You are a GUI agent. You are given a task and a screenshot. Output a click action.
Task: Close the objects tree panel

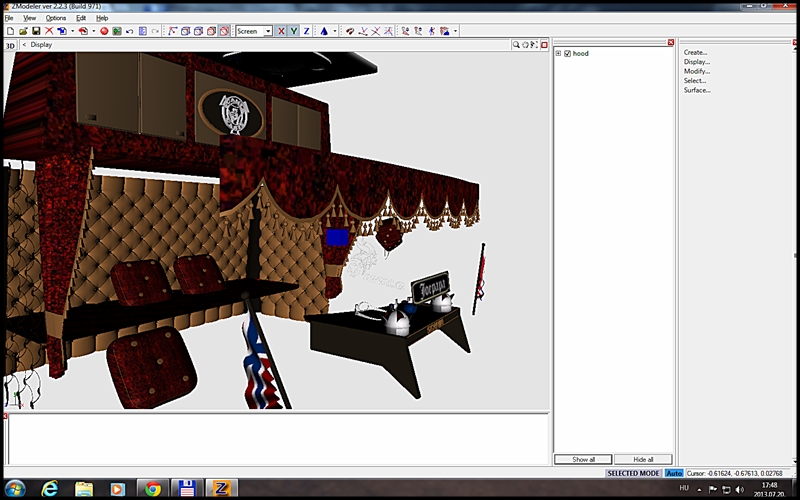(671, 42)
